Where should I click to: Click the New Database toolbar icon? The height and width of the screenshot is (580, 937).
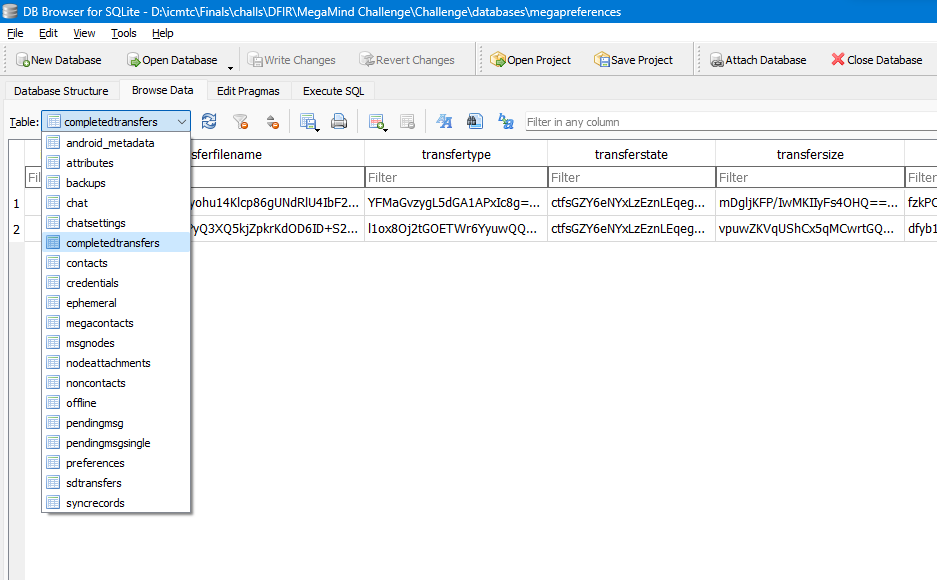[23, 60]
